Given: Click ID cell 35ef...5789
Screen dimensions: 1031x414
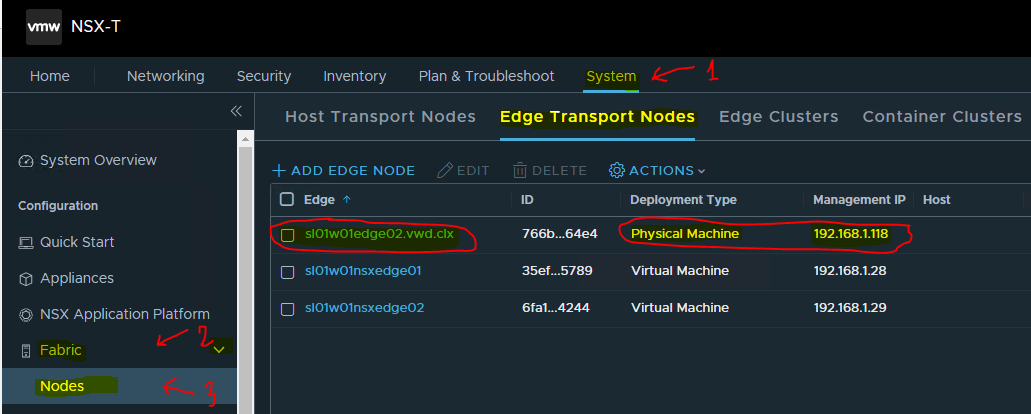Looking at the screenshot, I should point(558,271).
